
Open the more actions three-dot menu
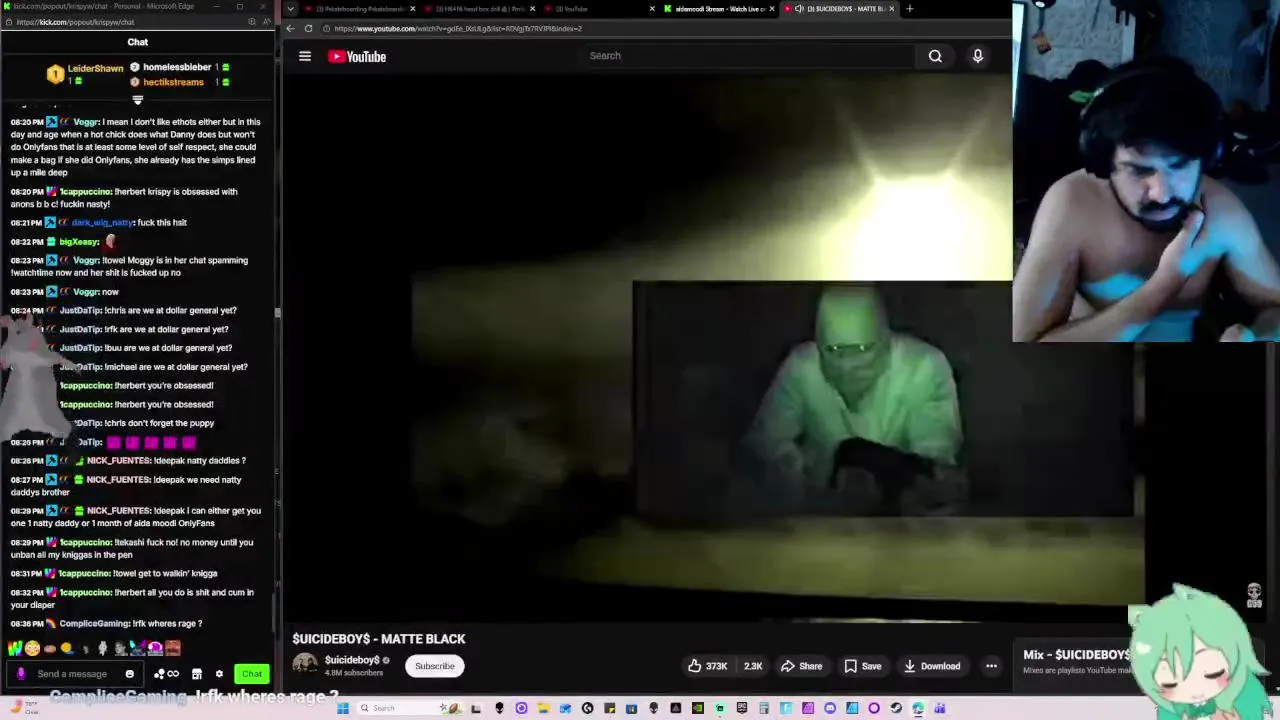pos(991,666)
